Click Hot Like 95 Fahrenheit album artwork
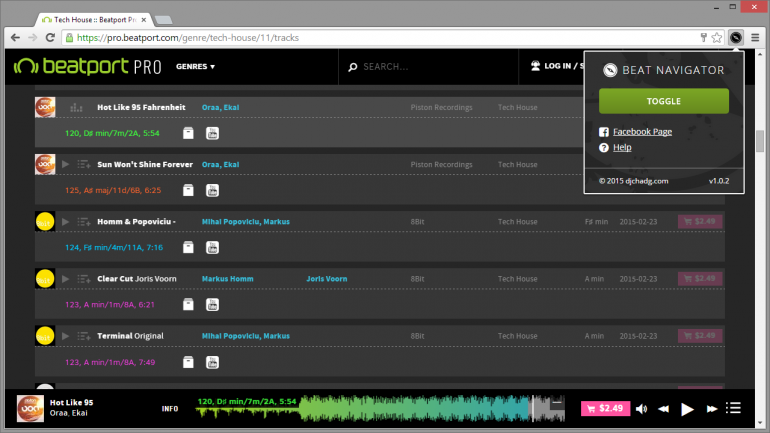The height and width of the screenshot is (433, 770). pyautogui.click(x=45, y=107)
